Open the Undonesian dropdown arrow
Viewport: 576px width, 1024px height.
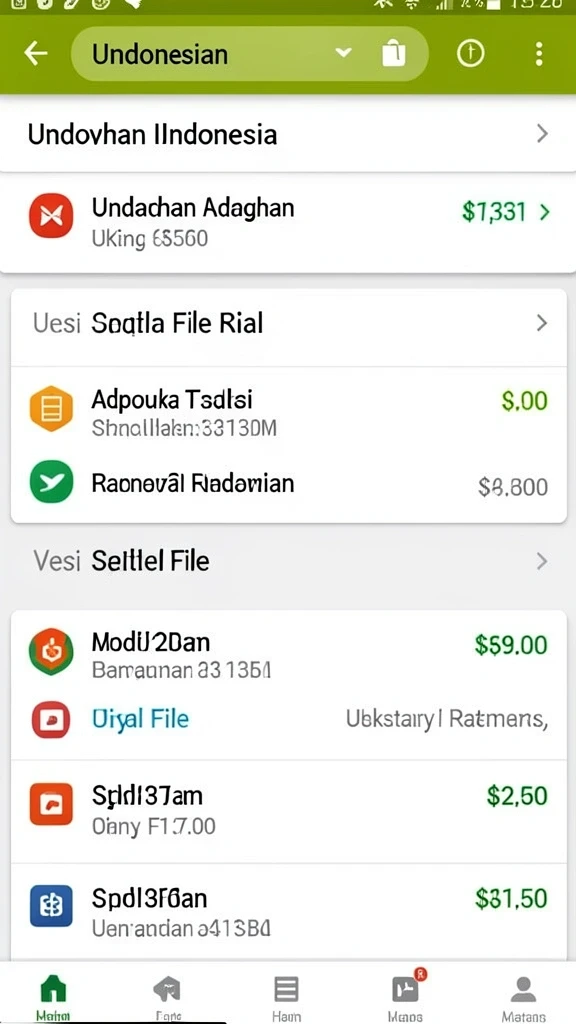(x=344, y=53)
